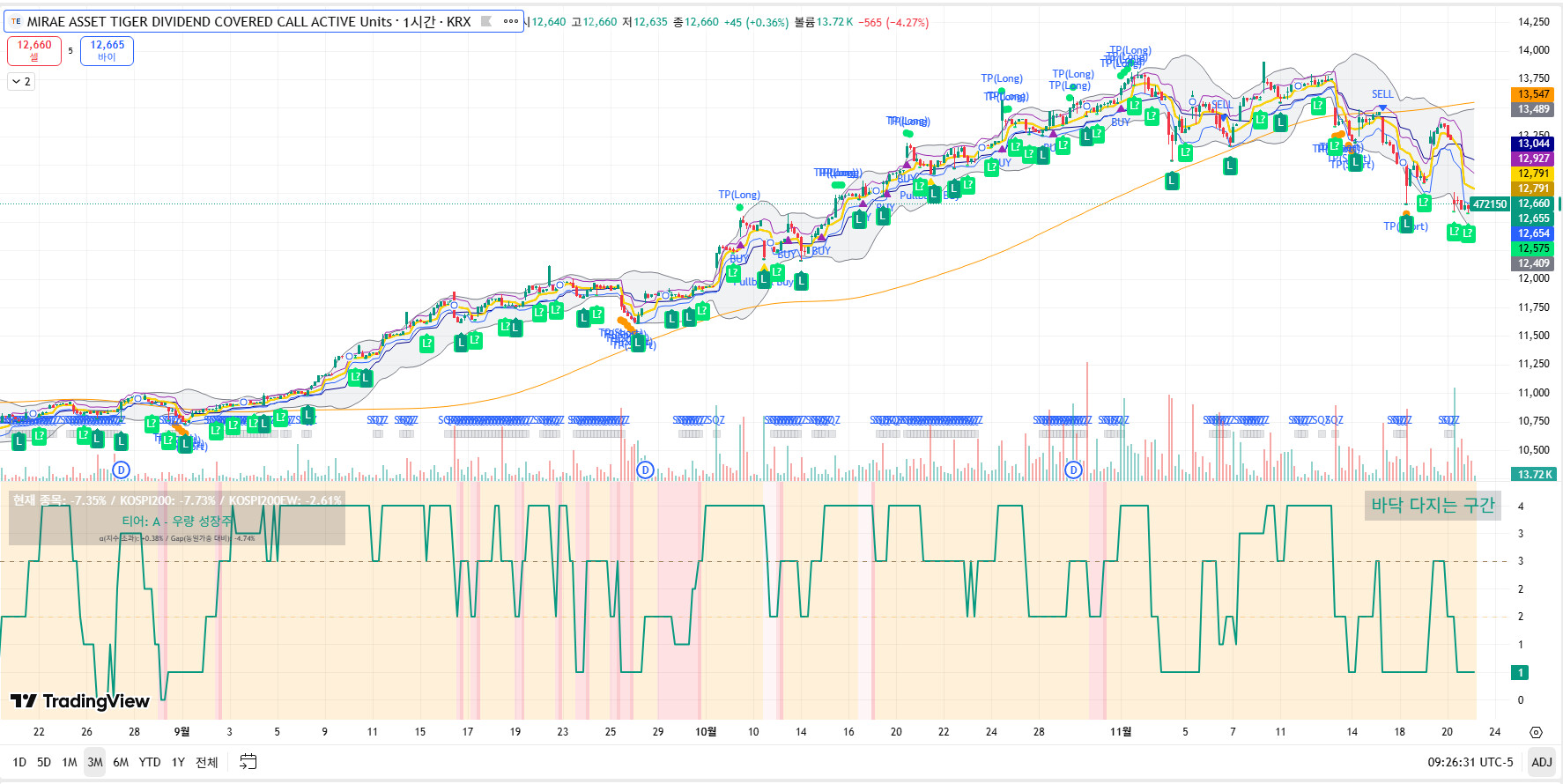
Task: Click the symbol logo icon before MIRAE ASSET
Action: (x=16, y=22)
